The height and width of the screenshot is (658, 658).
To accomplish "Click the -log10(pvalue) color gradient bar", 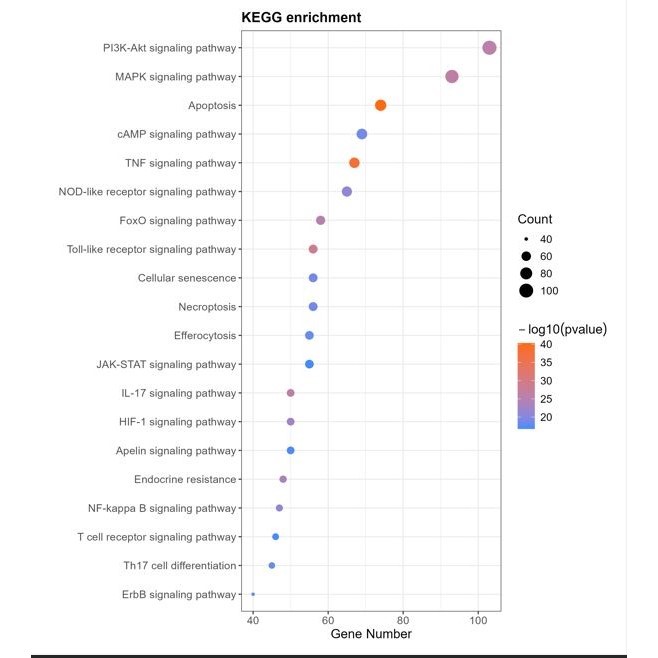I will pyautogui.click(x=526, y=386).
